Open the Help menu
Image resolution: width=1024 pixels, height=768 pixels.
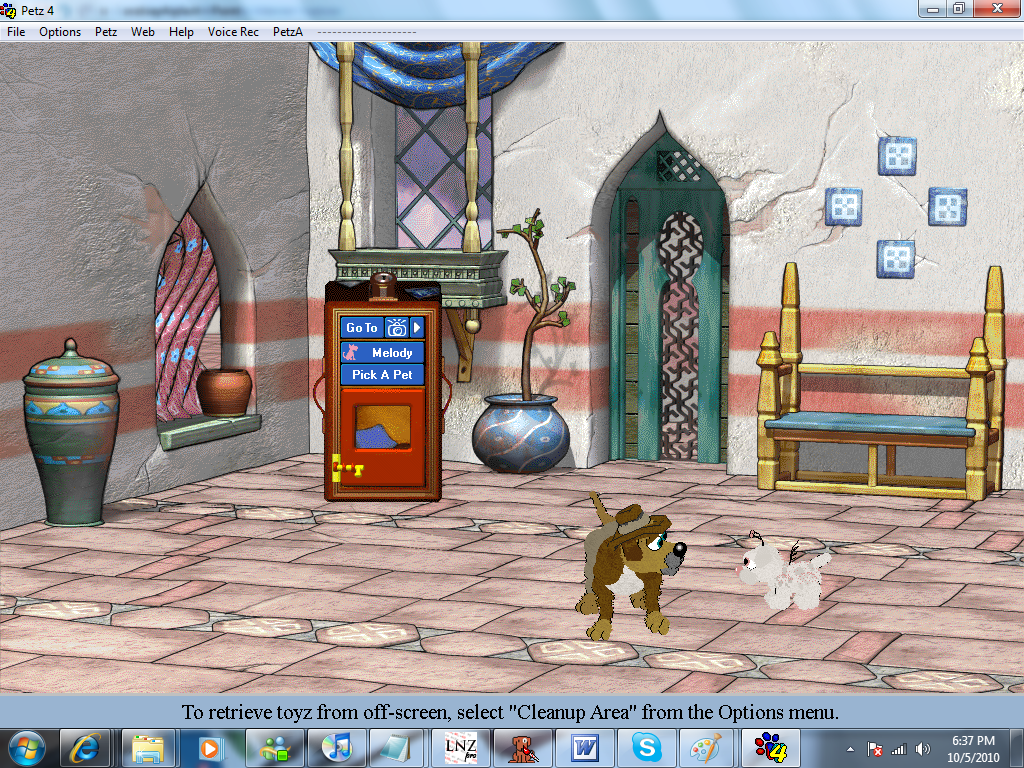click(181, 32)
